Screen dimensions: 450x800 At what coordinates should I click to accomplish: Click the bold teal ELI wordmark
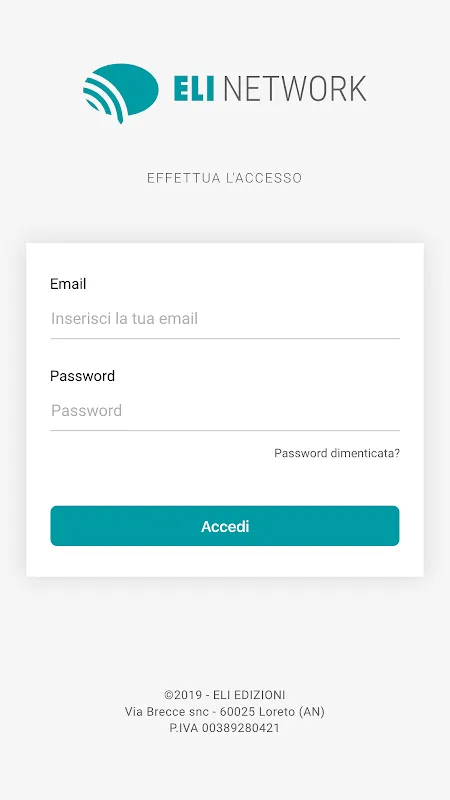point(194,89)
